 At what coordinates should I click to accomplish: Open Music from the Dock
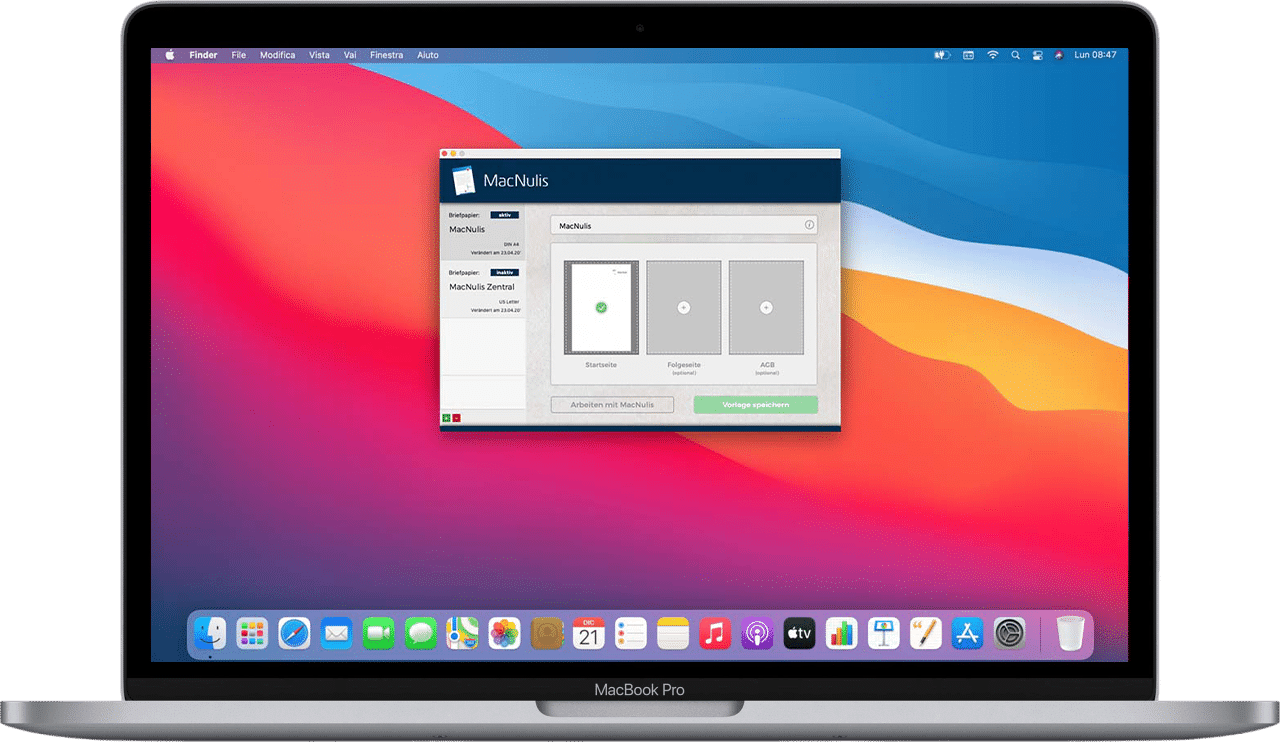715,633
